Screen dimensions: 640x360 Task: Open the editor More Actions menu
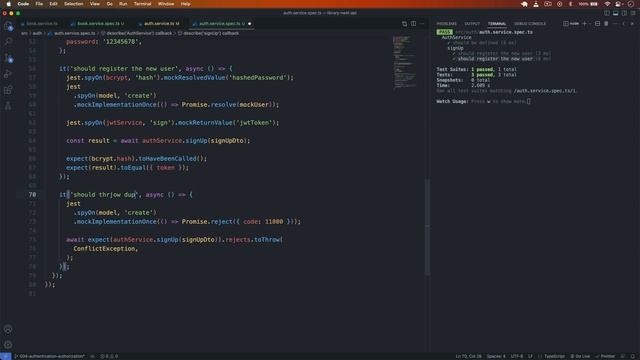(x=422, y=24)
